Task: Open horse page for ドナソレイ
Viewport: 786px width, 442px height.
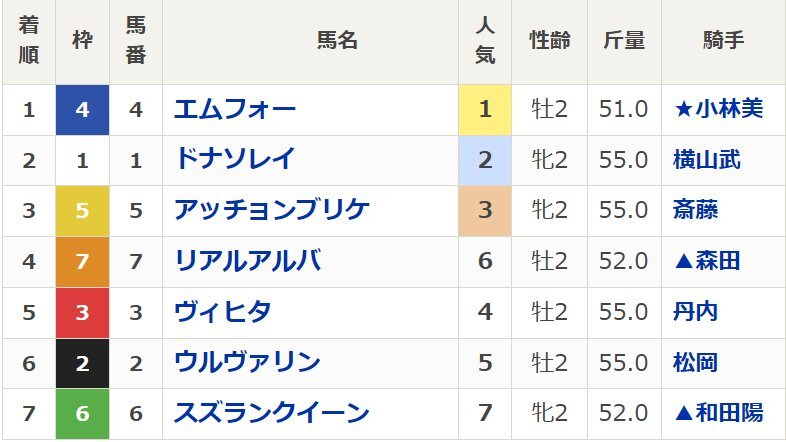Action: tap(235, 160)
